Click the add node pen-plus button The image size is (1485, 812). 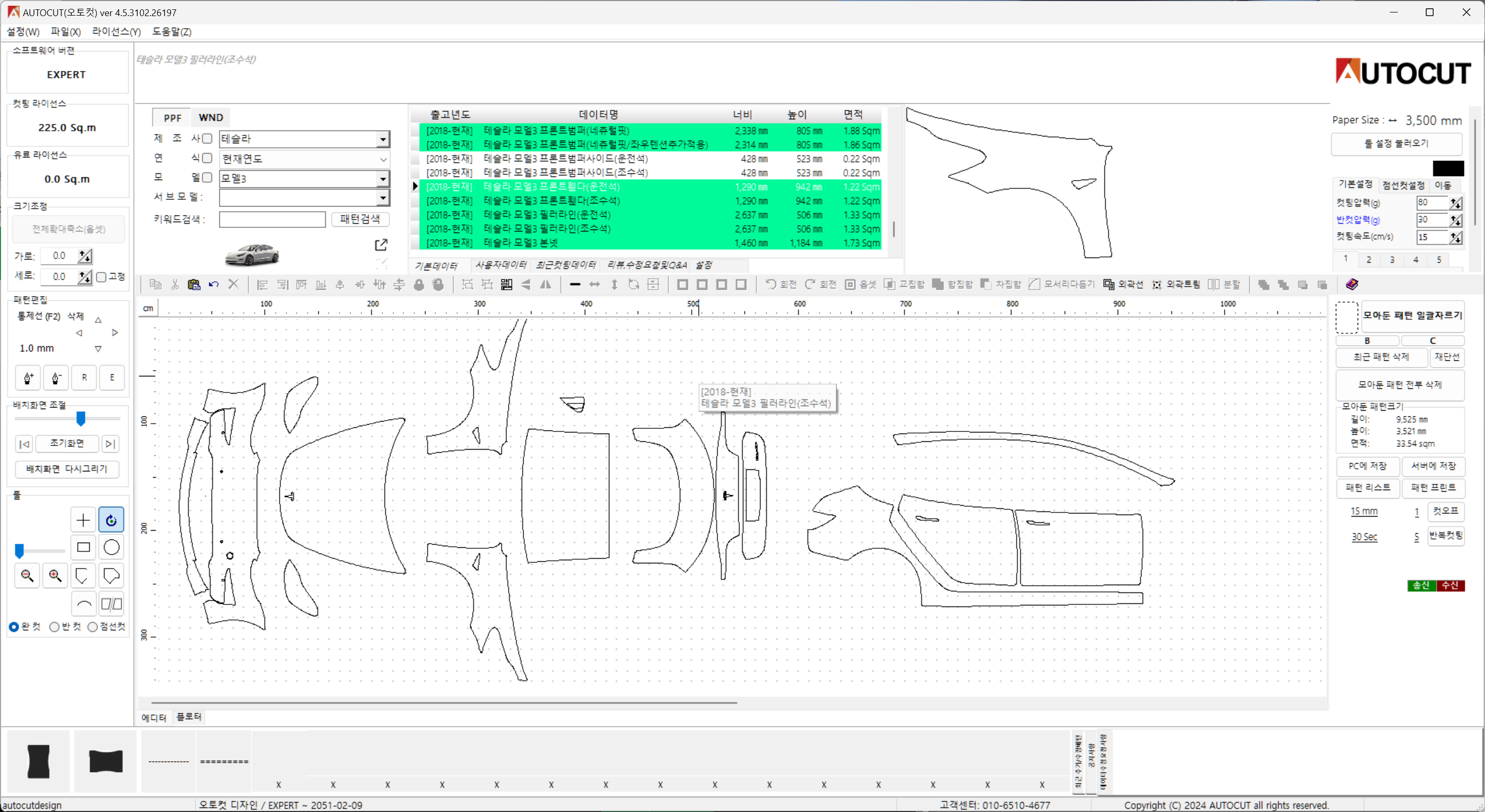click(x=28, y=378)
